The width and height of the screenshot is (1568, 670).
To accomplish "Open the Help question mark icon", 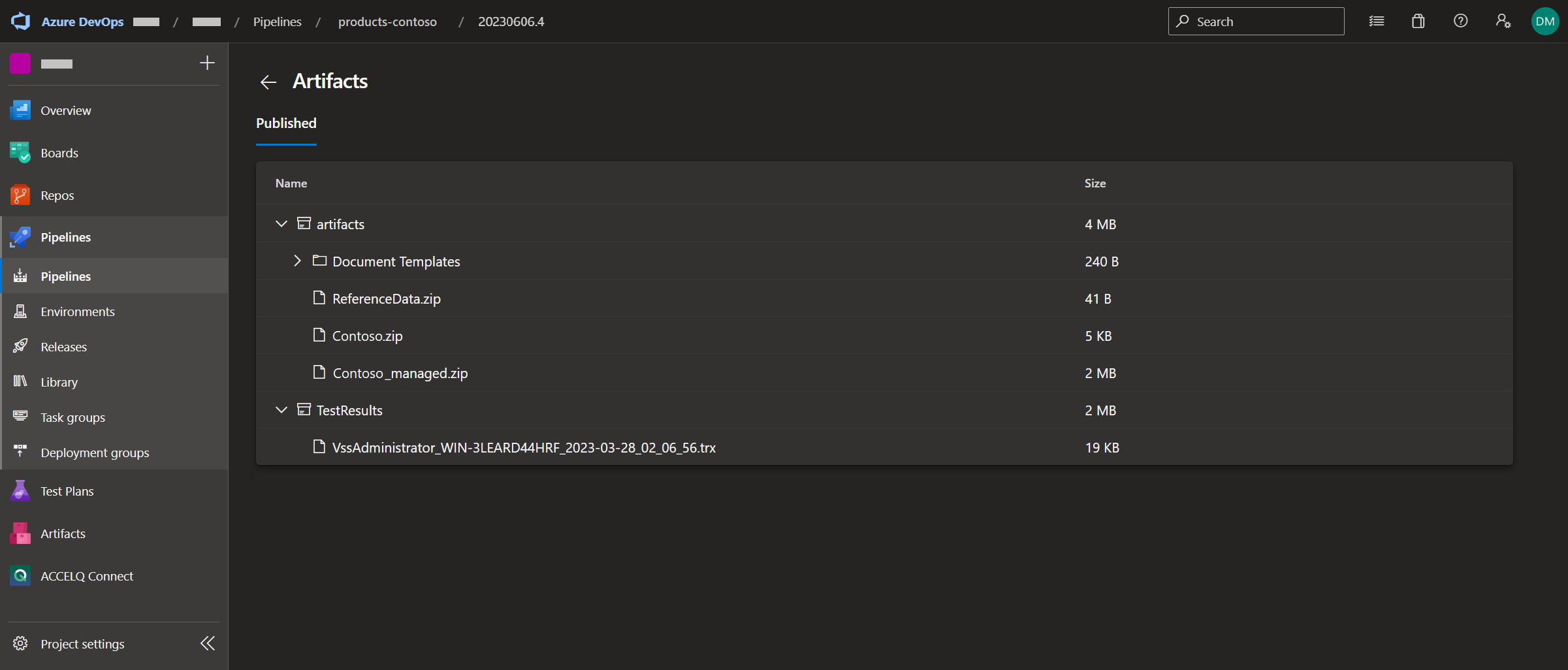I will point(1460,22).
